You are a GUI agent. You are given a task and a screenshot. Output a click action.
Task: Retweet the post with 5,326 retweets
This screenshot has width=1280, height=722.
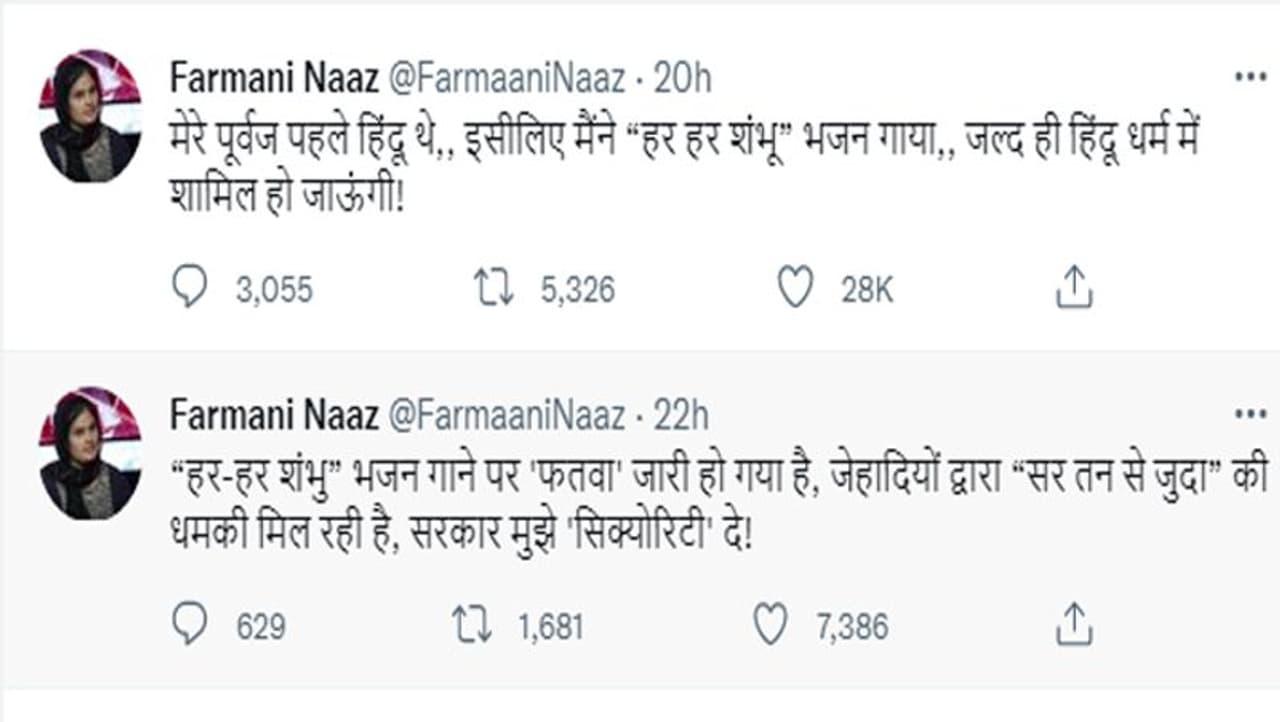coord(494,289)
